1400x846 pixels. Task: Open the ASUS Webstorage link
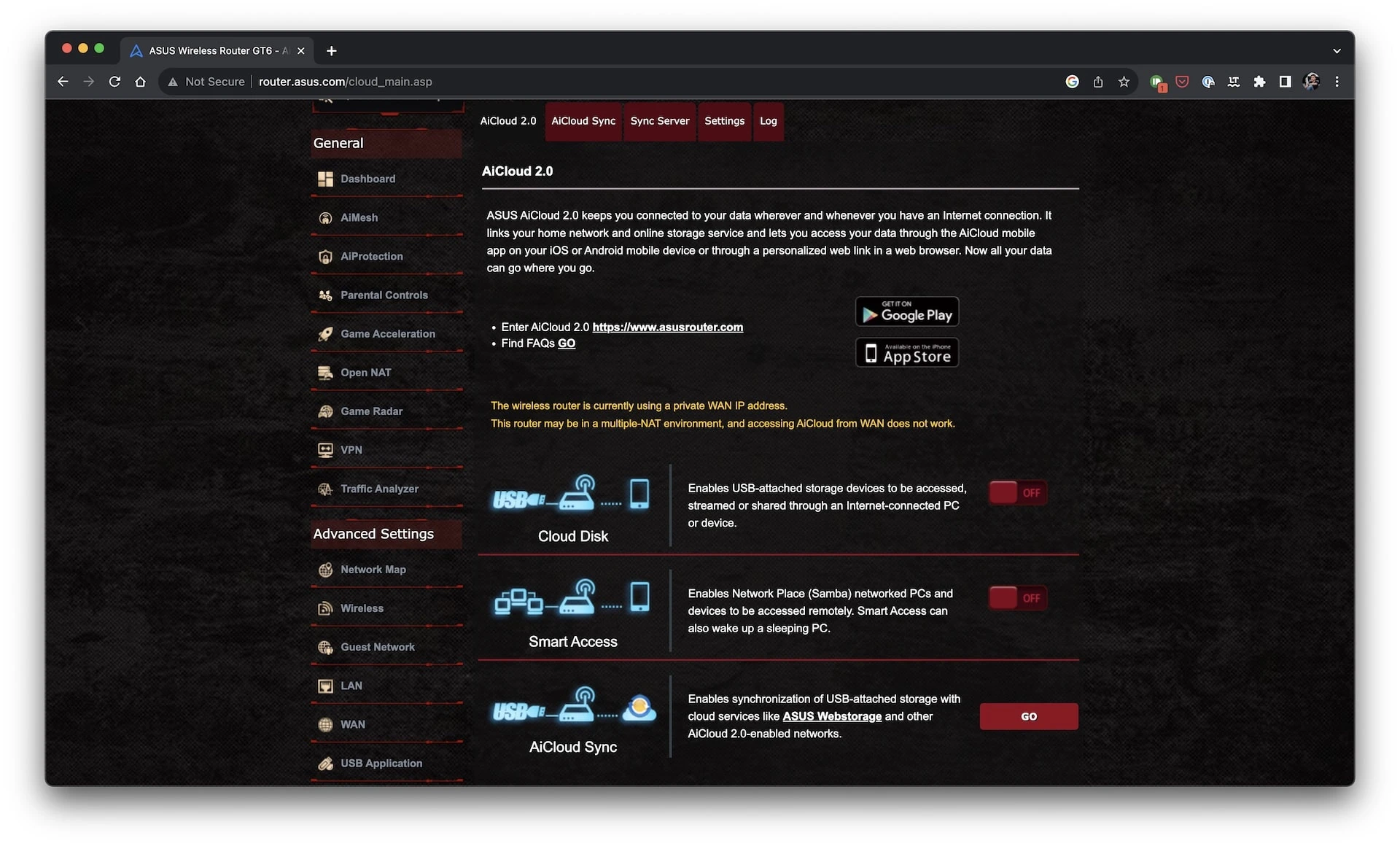point(832,716)
